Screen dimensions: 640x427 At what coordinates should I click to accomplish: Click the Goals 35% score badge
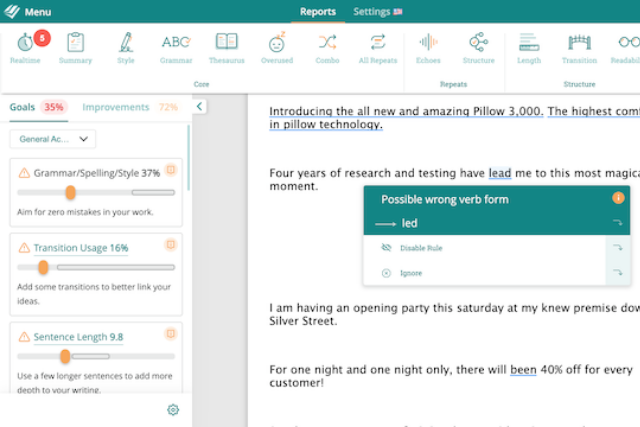(54, 107)
